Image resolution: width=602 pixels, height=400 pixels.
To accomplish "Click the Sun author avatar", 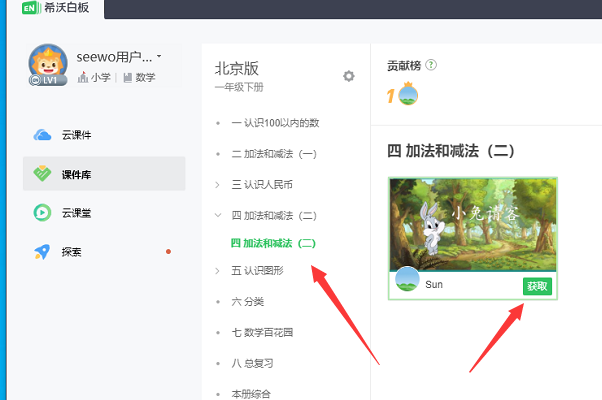I will point(407,279).
